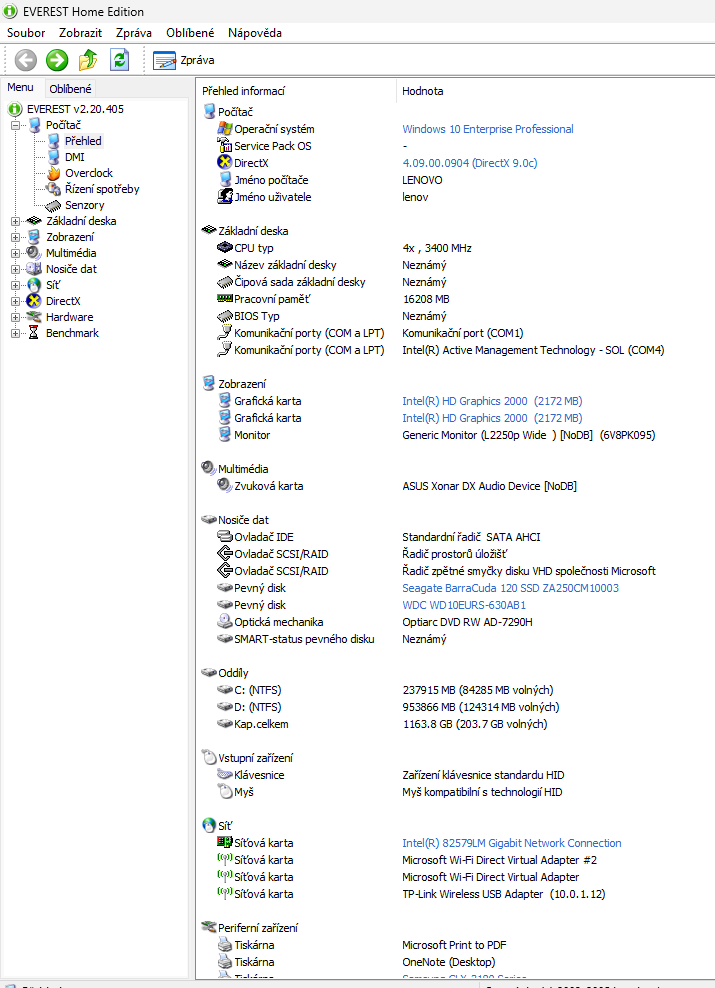Click the Benchmark hourglass icon in tree
This screenshot has height=988, width=715.
click(x=34, y=333)
